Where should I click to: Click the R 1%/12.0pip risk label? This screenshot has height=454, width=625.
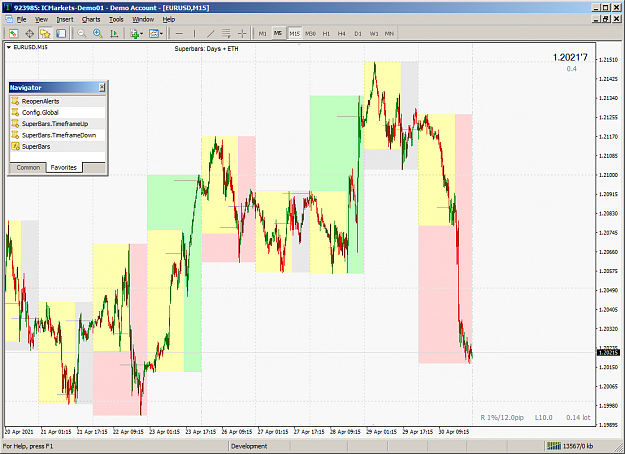(502, 417)
